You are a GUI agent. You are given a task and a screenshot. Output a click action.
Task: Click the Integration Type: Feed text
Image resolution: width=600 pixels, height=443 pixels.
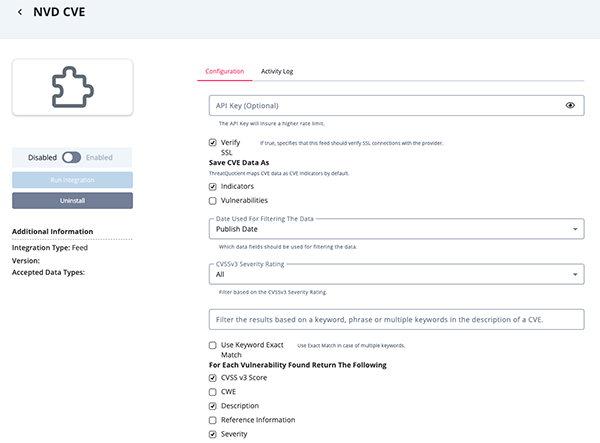(x=50, y=248)
